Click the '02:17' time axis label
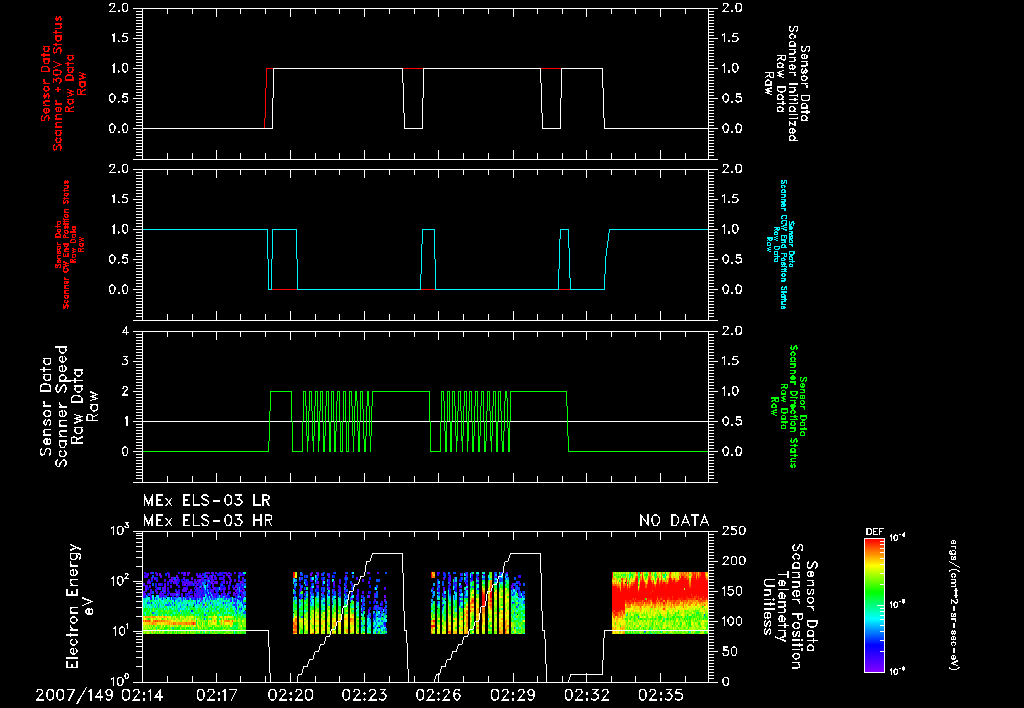Image resolution: width=1024 pixels, height=708 pixels. (216, 694)
